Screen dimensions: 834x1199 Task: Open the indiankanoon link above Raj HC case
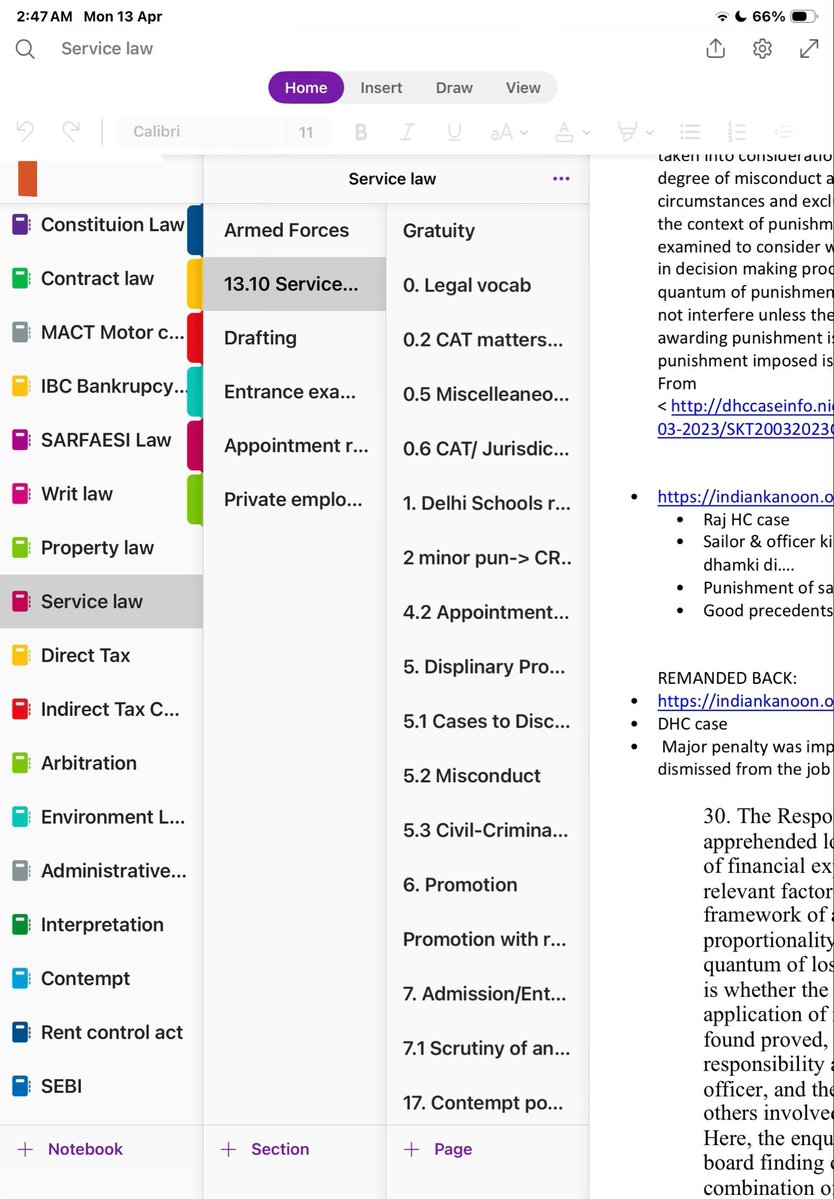tap(745, 497)
